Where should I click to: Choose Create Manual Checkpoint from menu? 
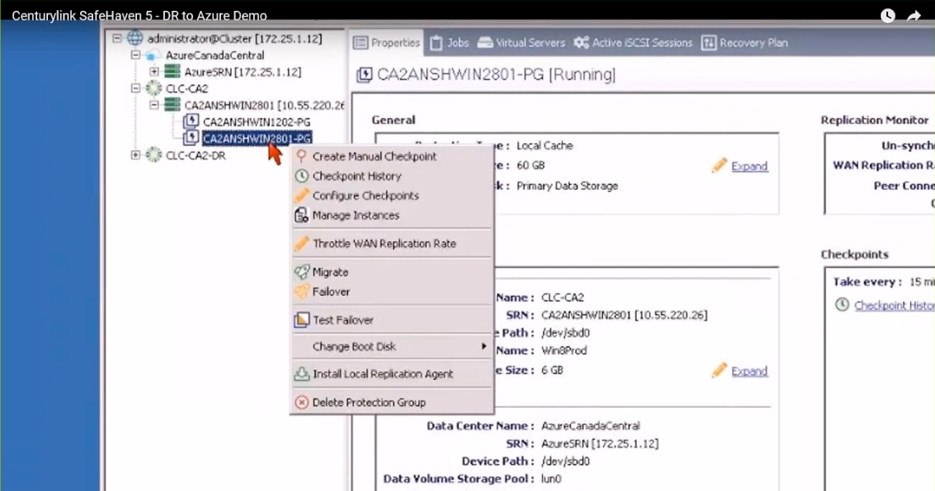pos(393,156)
